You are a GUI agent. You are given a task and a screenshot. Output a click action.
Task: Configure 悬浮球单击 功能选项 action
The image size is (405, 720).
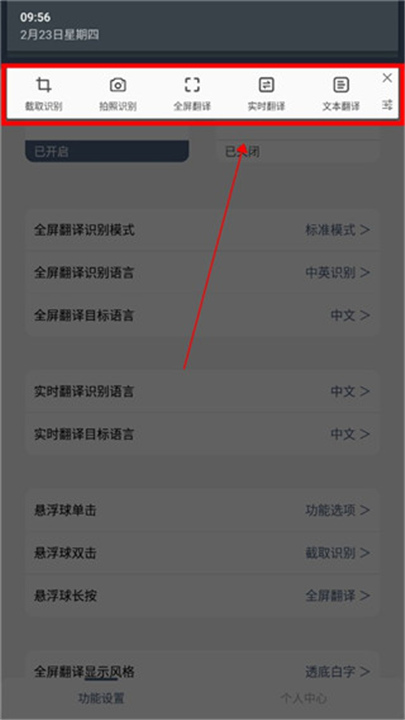pos(202,510)
